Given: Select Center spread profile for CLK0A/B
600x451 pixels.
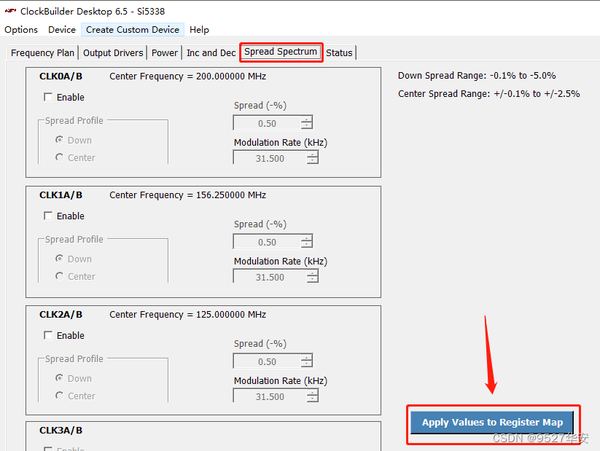Looking at the screenshot, I should 59,157.
